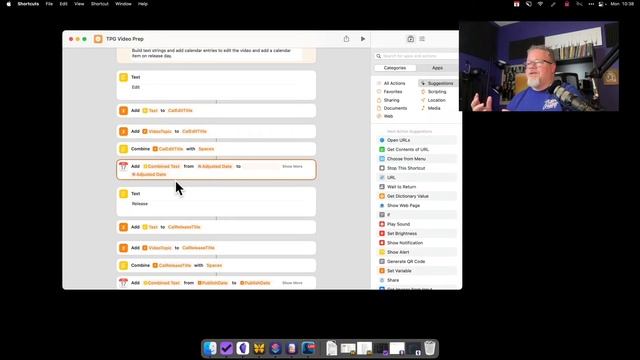Select the Generate QR Code icon
The width and height of the screenshot is (640, 360).
382,261
